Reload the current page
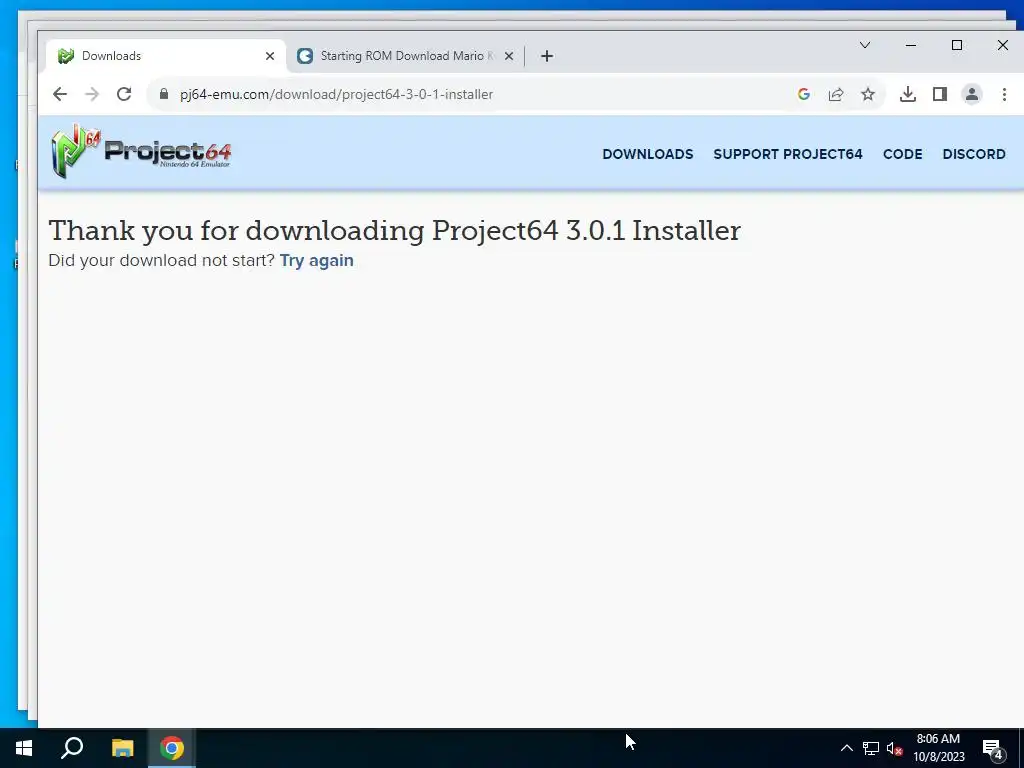Viewport: 1024px width, 768px height. (124, 94)
